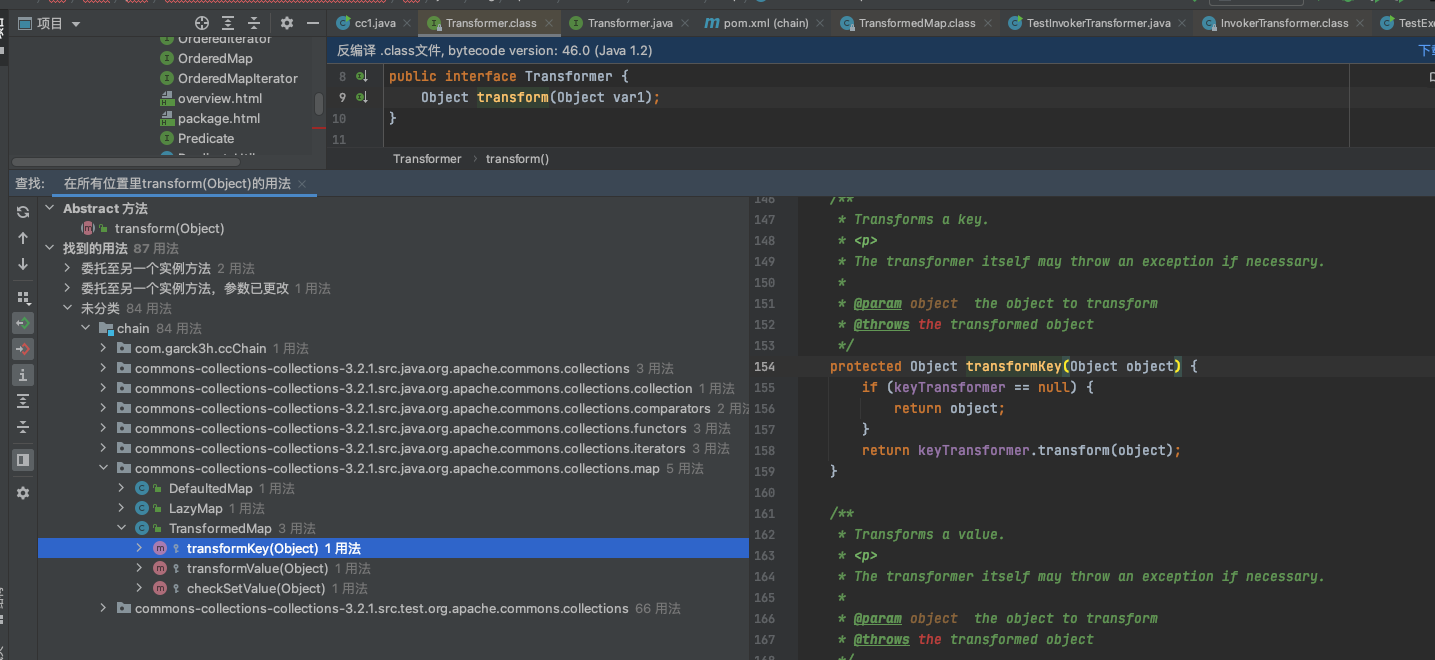Refresh the find usages results
The image size is (1435, 660).
tap(23, 212)
